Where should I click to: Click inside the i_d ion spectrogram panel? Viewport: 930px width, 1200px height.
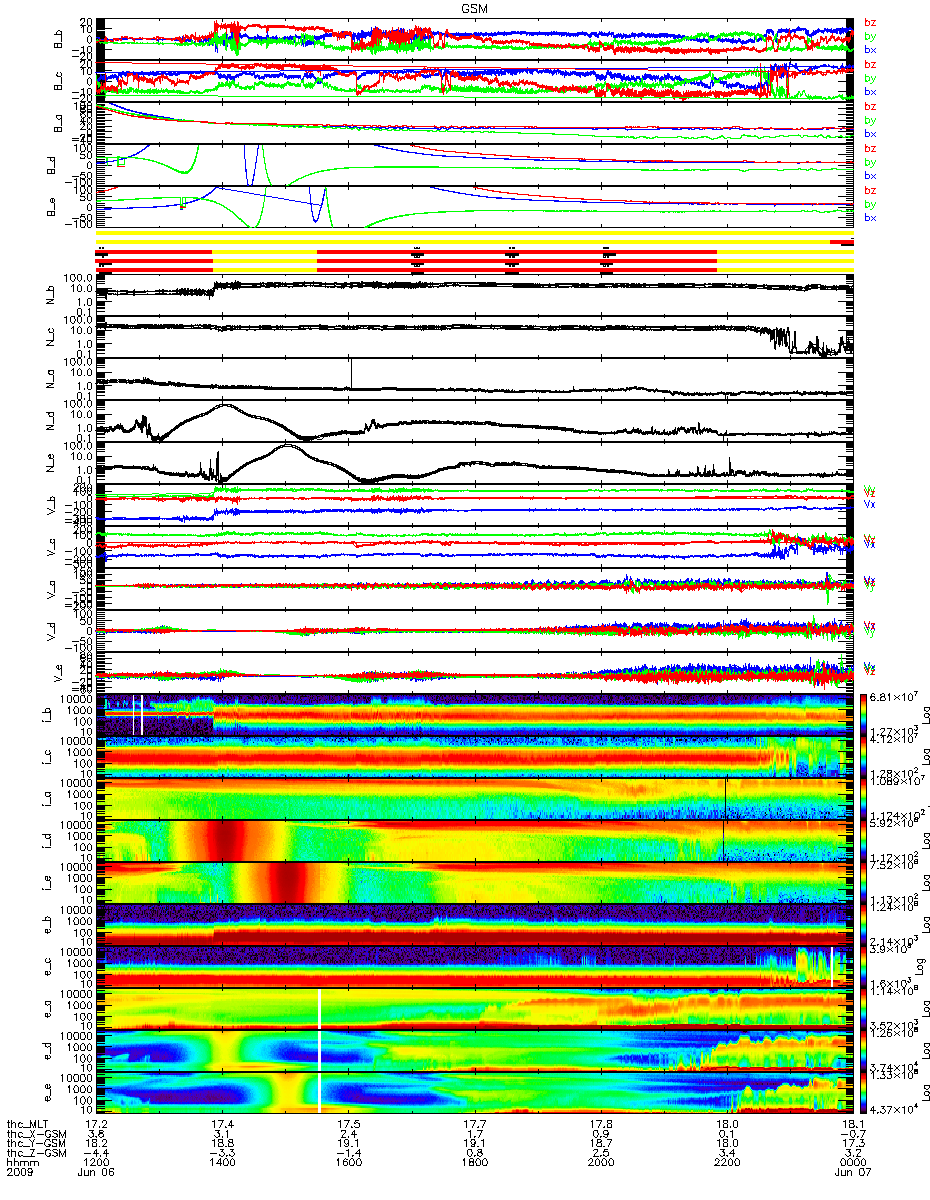coord(475,840)
